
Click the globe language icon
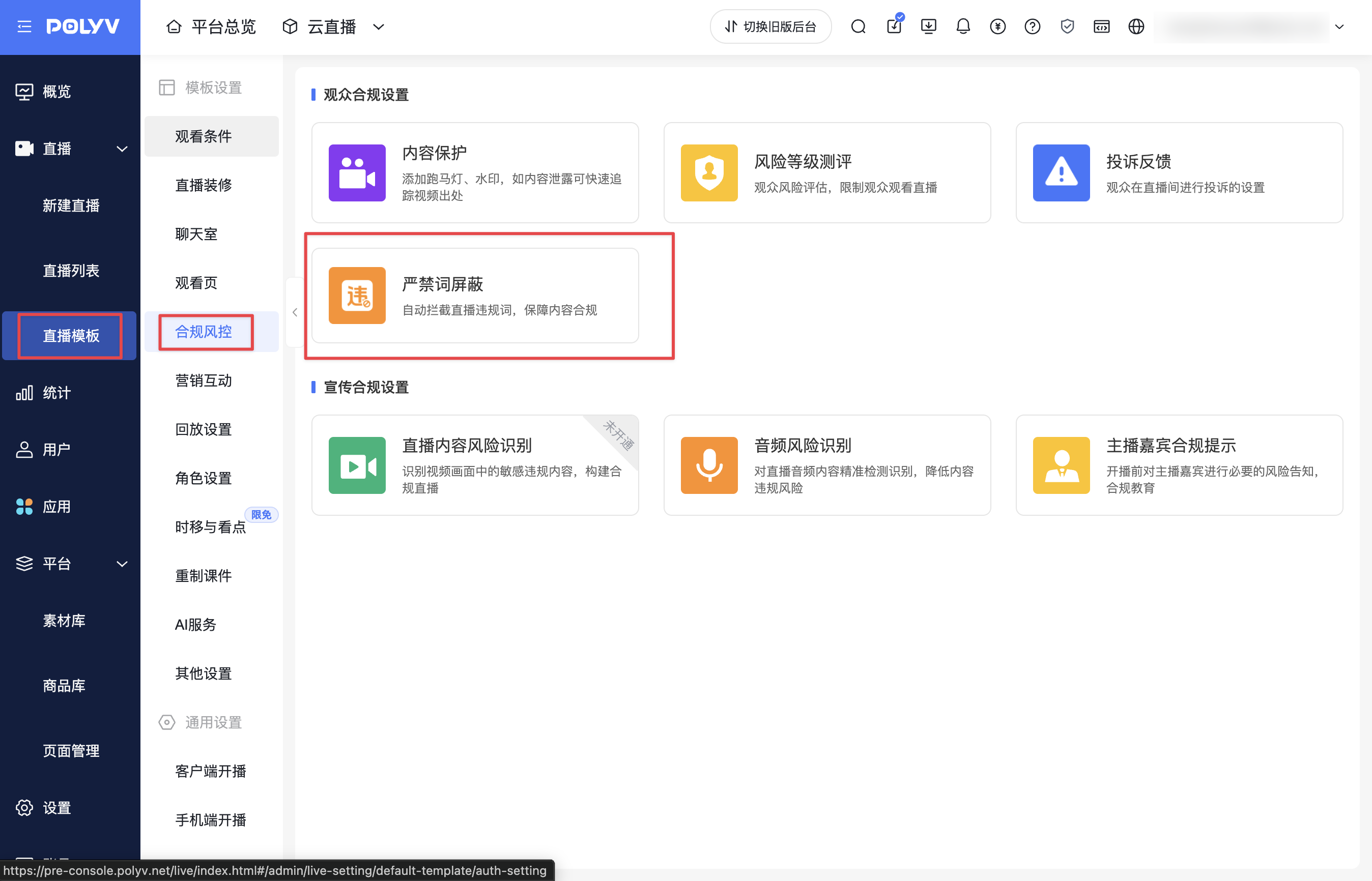1136,26
